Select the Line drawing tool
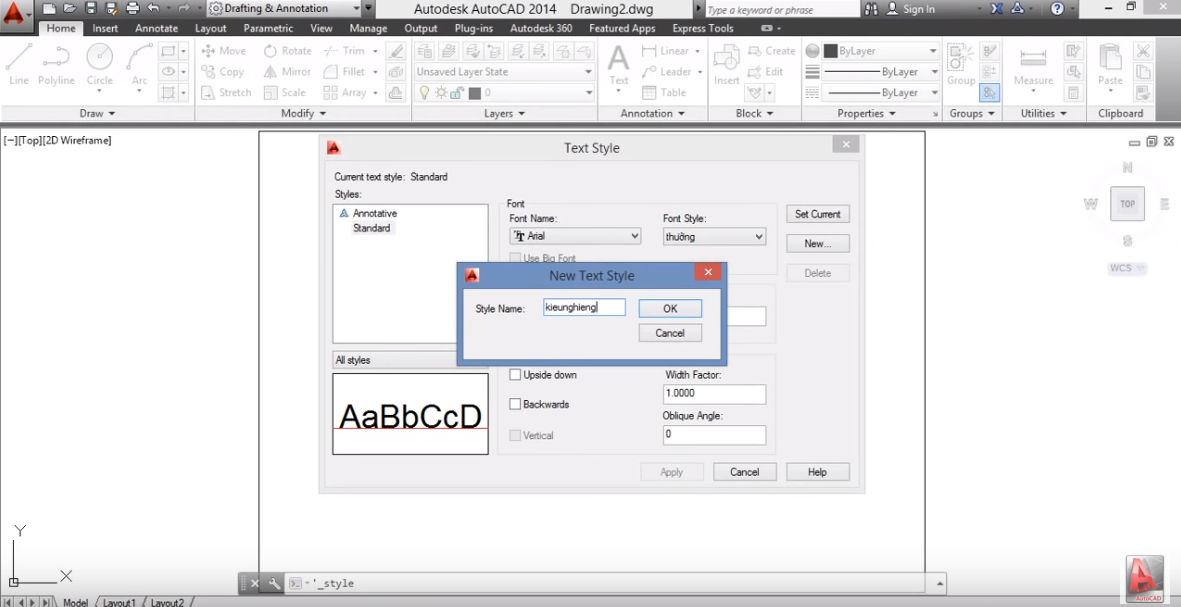This screenshot has height=607, width=1181. pos(18,70)
